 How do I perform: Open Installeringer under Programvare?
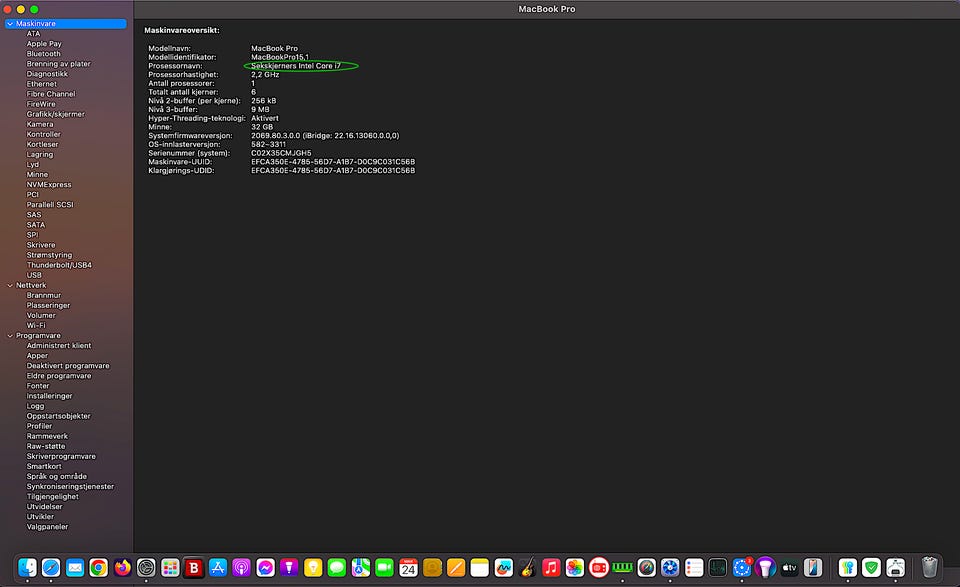(x=49, y=396)
